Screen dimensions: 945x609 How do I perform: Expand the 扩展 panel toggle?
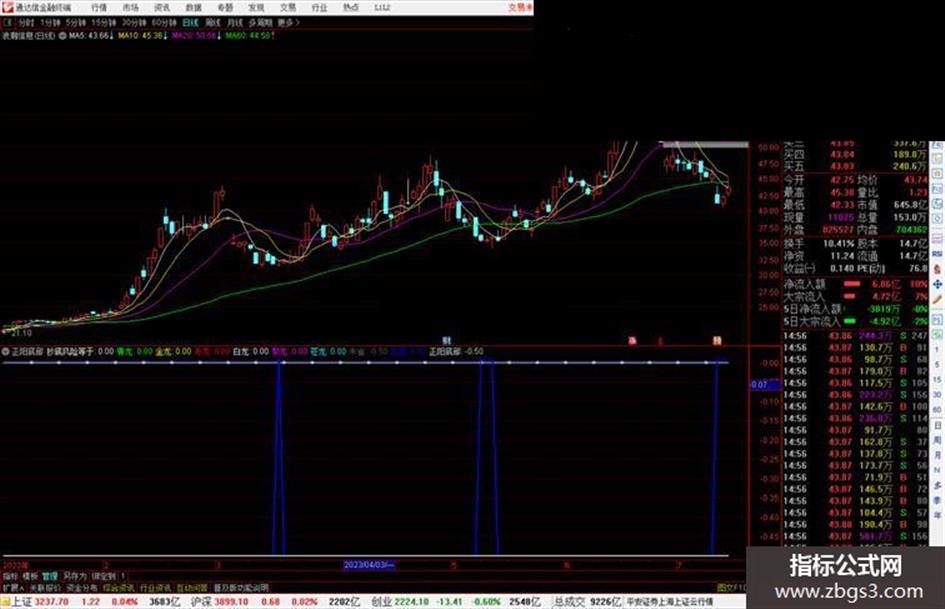[x=13, y=587]
